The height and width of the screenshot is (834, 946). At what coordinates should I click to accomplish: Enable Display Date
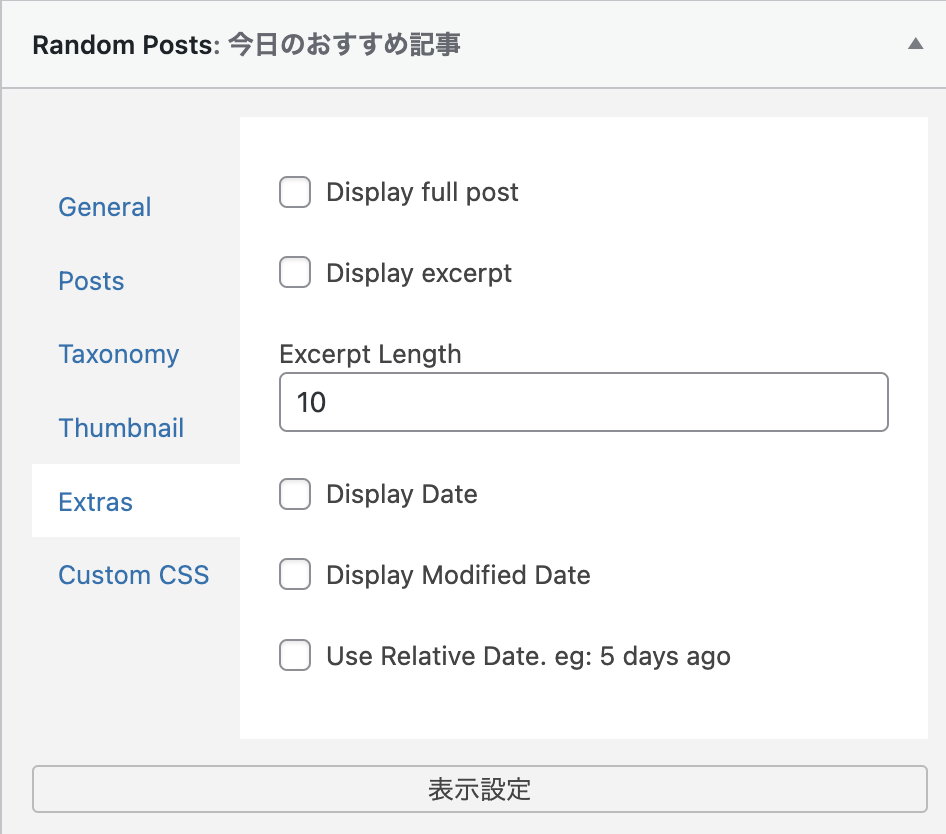click(295, 494)
